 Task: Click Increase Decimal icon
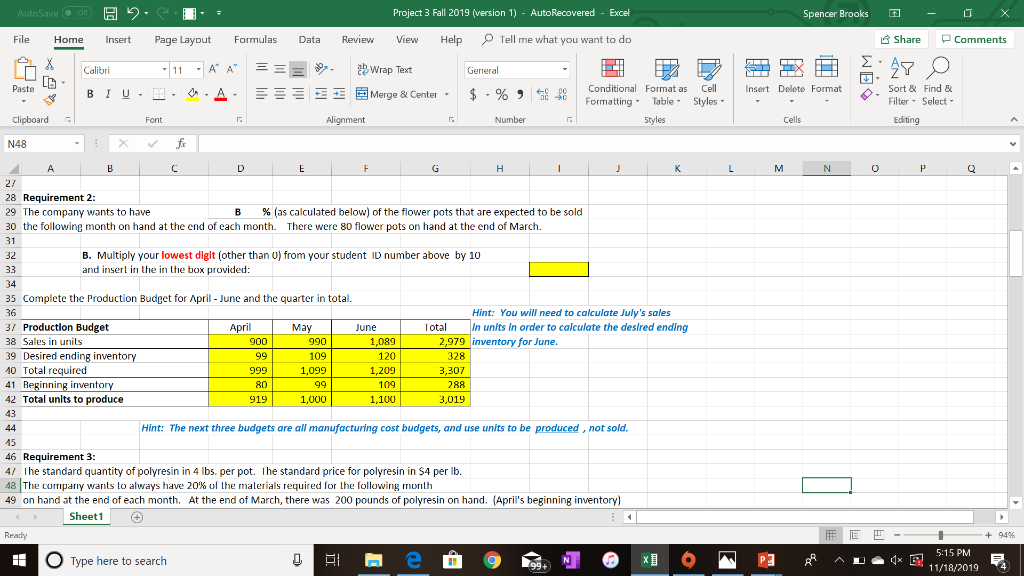pos(542,94)
